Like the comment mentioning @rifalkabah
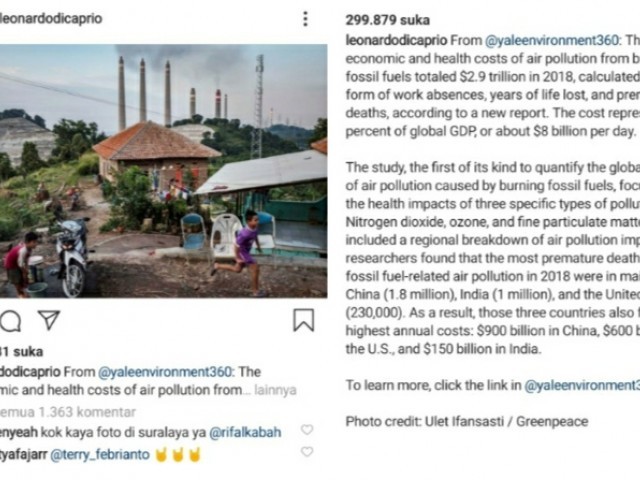 307,431
